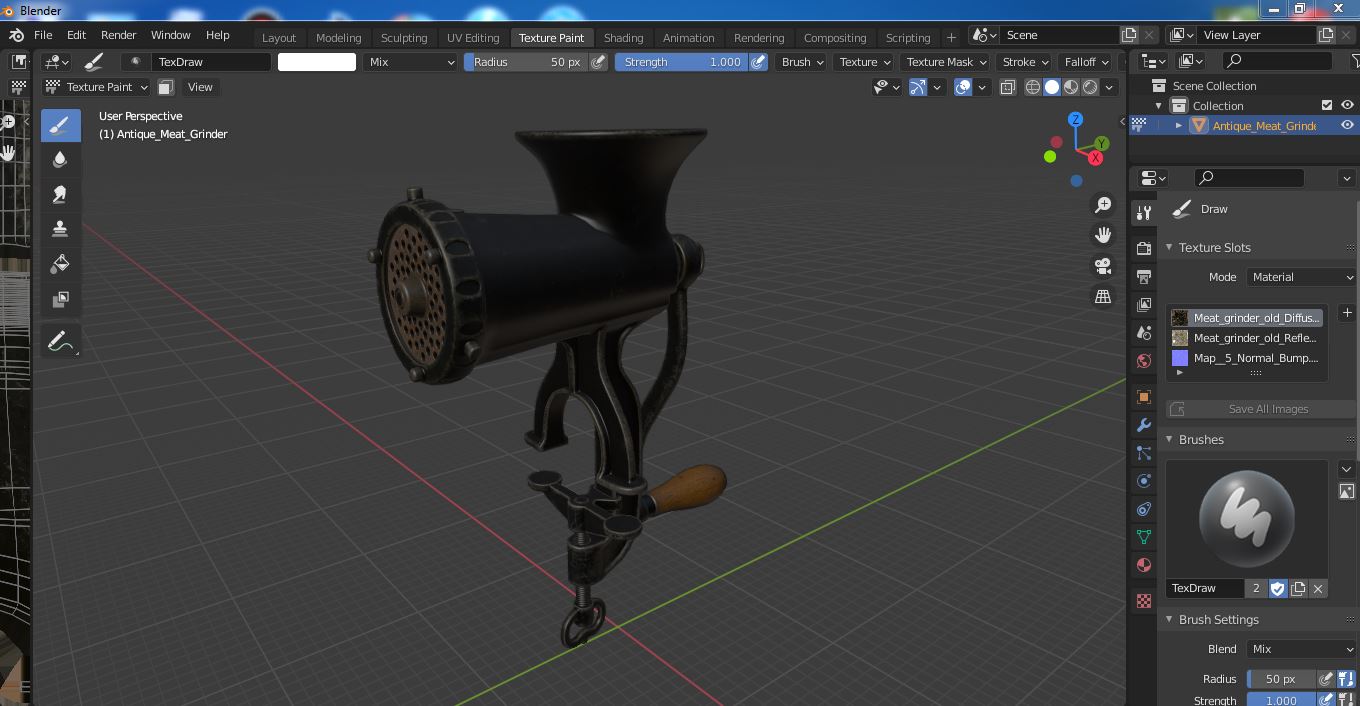This screenshot has height=706, width=1360.
Task: Open the Render menu
Action: coord(118,35)
